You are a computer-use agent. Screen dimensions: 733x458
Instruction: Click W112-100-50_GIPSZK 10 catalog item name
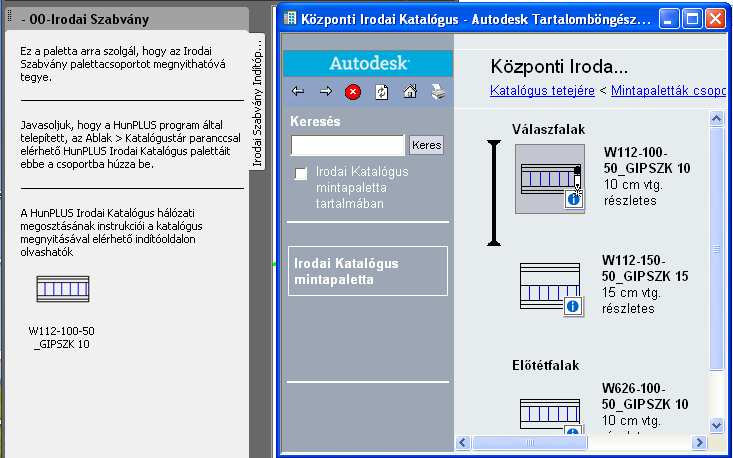tap(647, 160)
